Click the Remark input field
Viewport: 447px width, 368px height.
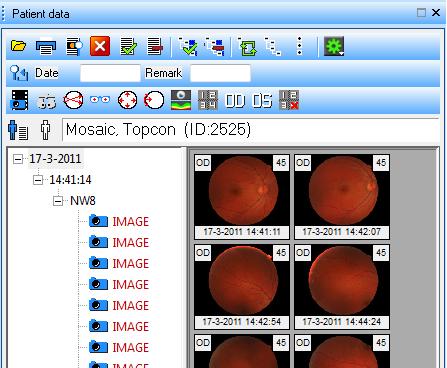click(x=220, y=73)
